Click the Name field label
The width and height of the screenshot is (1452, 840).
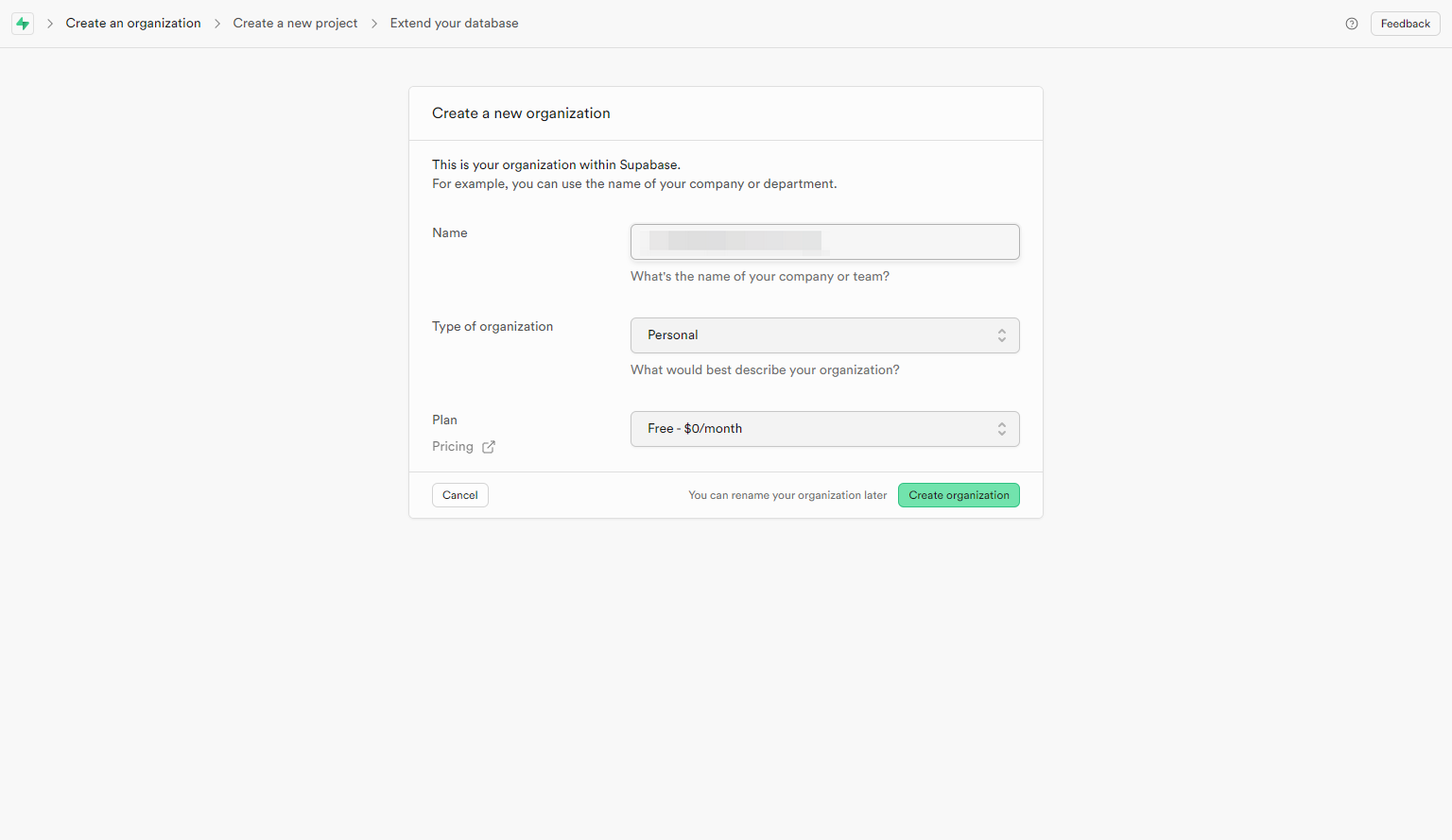pyautogui.click(x=450, y=233)
